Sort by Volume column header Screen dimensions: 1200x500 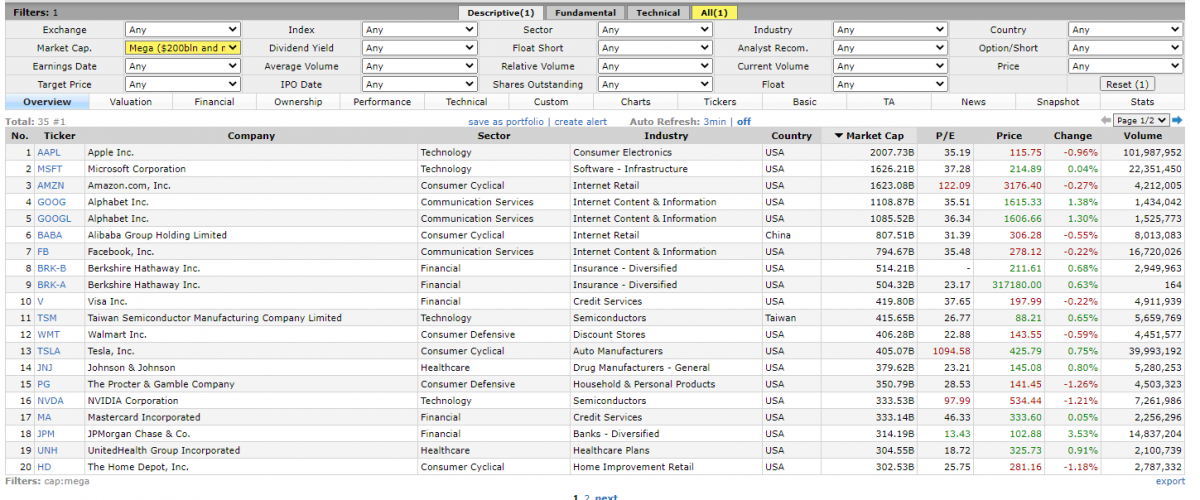1143,136
